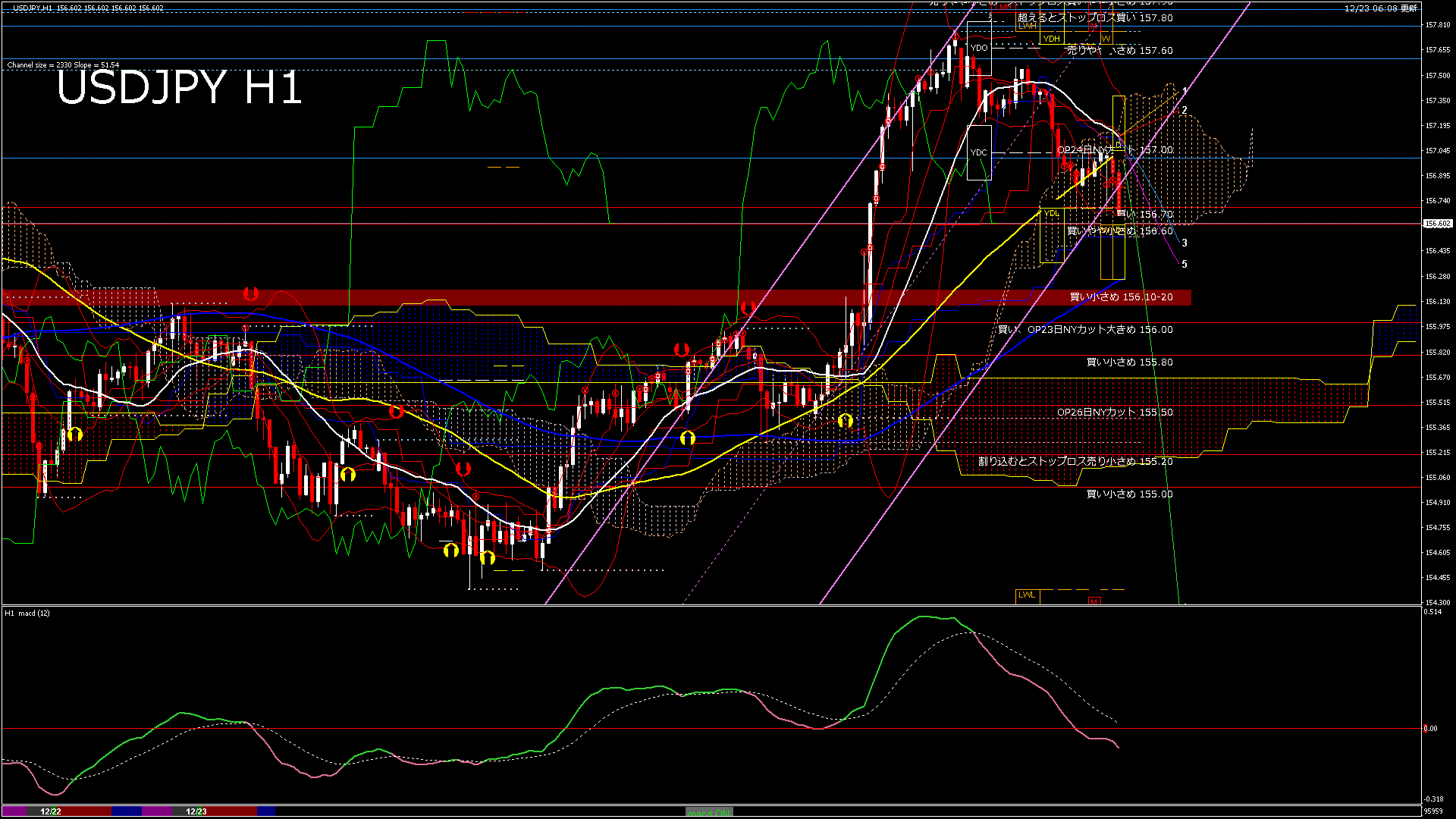Click the Channel size Slope info text
1456x819 pixels.
[x=63, y=65]
